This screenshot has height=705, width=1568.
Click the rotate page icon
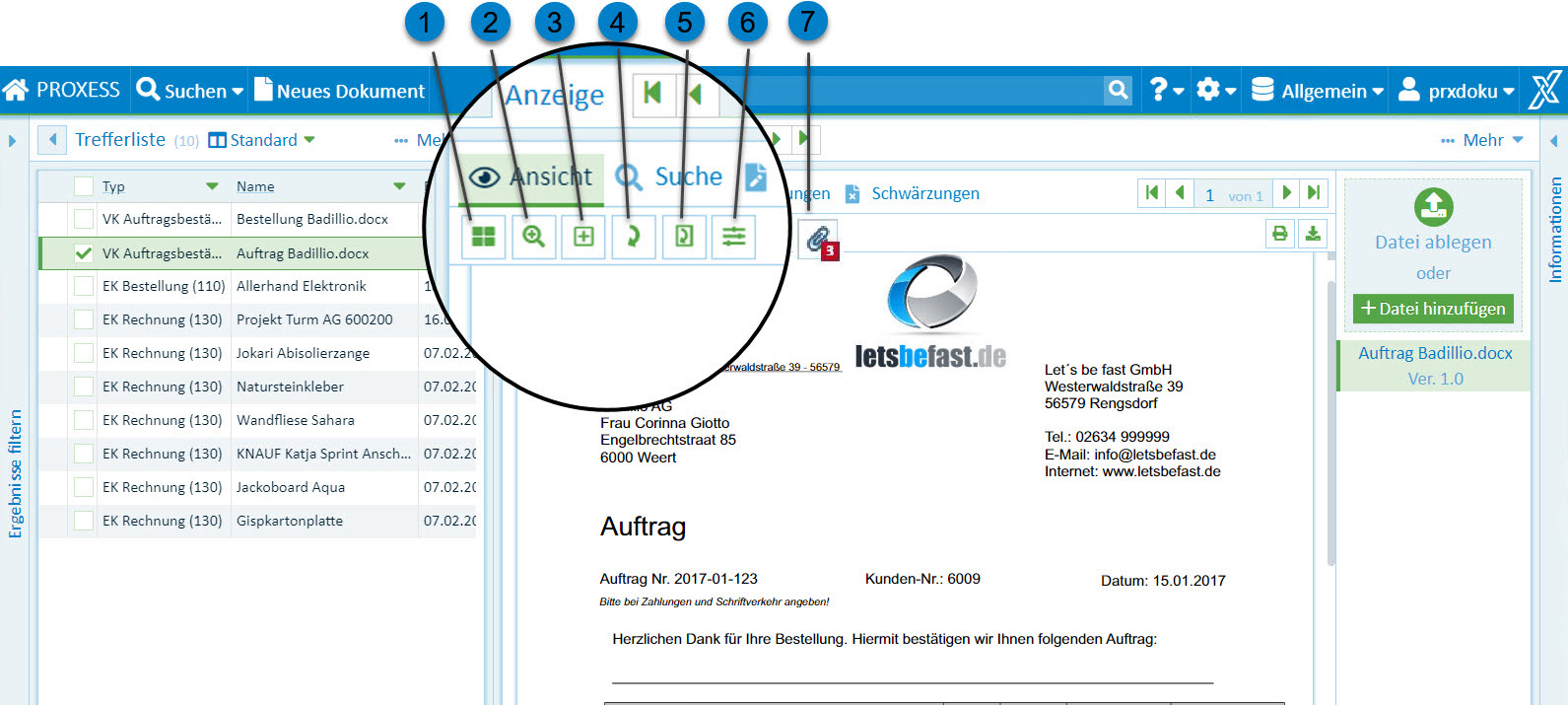click(x=634, y=237)
